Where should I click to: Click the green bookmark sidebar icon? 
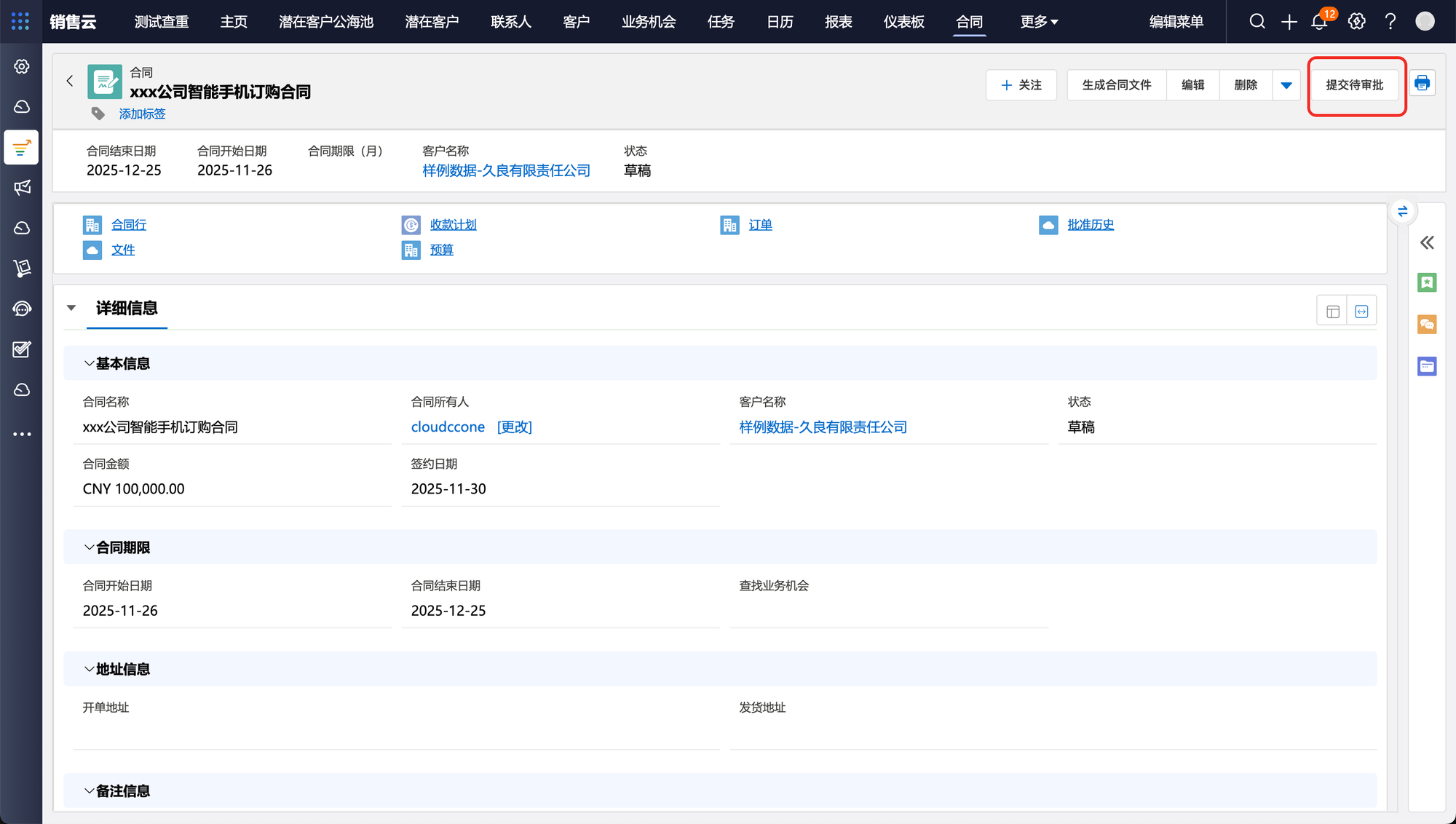1426,282
